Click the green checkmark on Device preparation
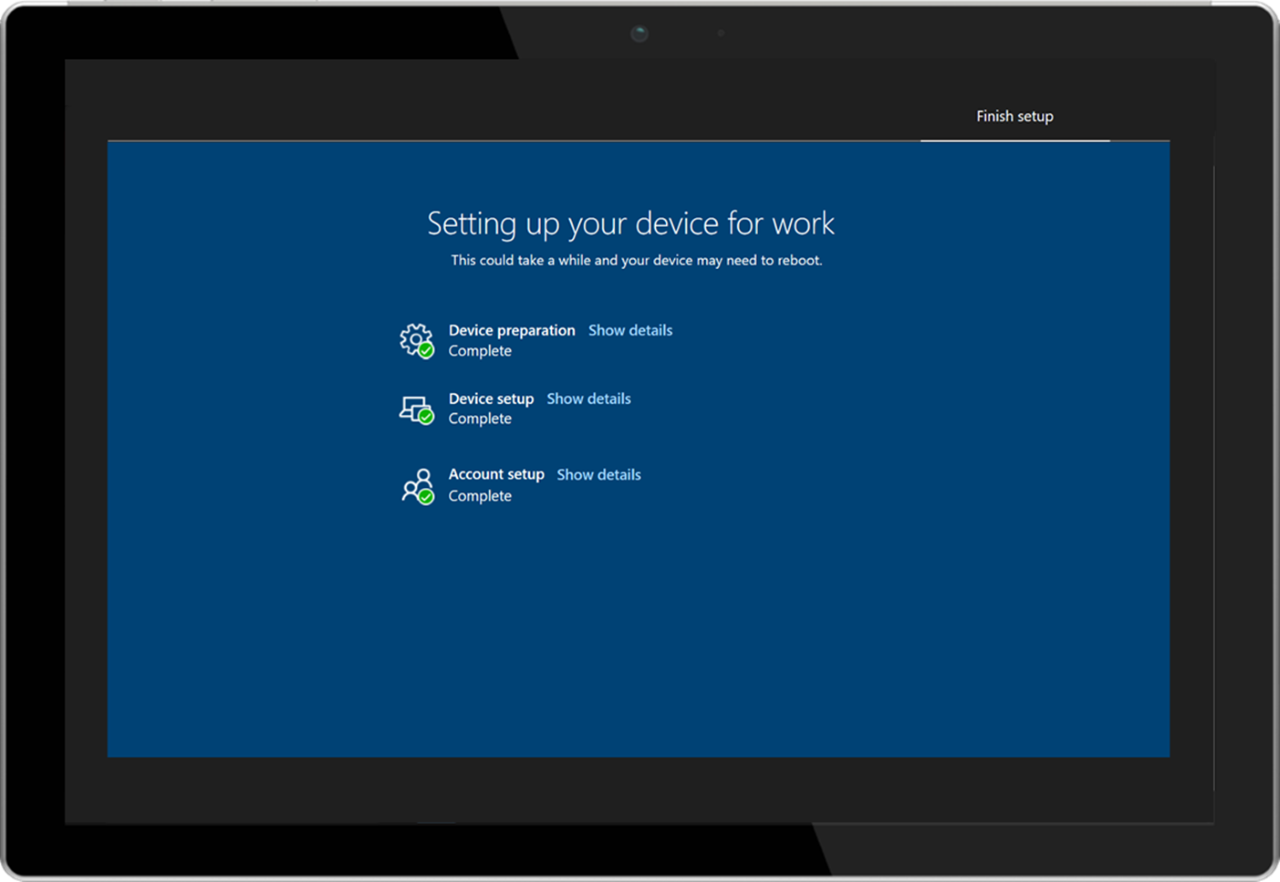 tap(426, 349)
